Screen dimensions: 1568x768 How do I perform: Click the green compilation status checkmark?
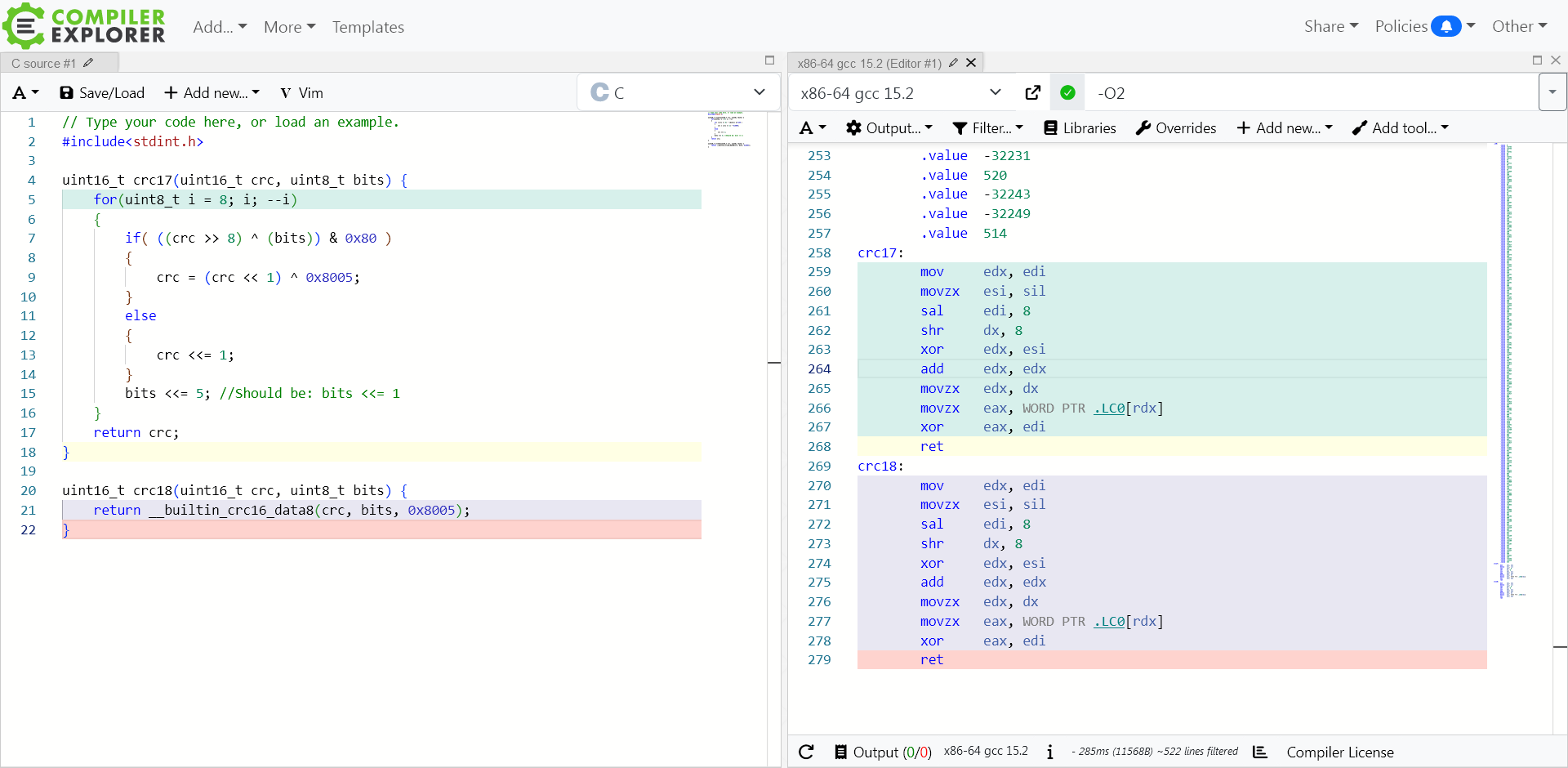click(x=1067, y=93)
